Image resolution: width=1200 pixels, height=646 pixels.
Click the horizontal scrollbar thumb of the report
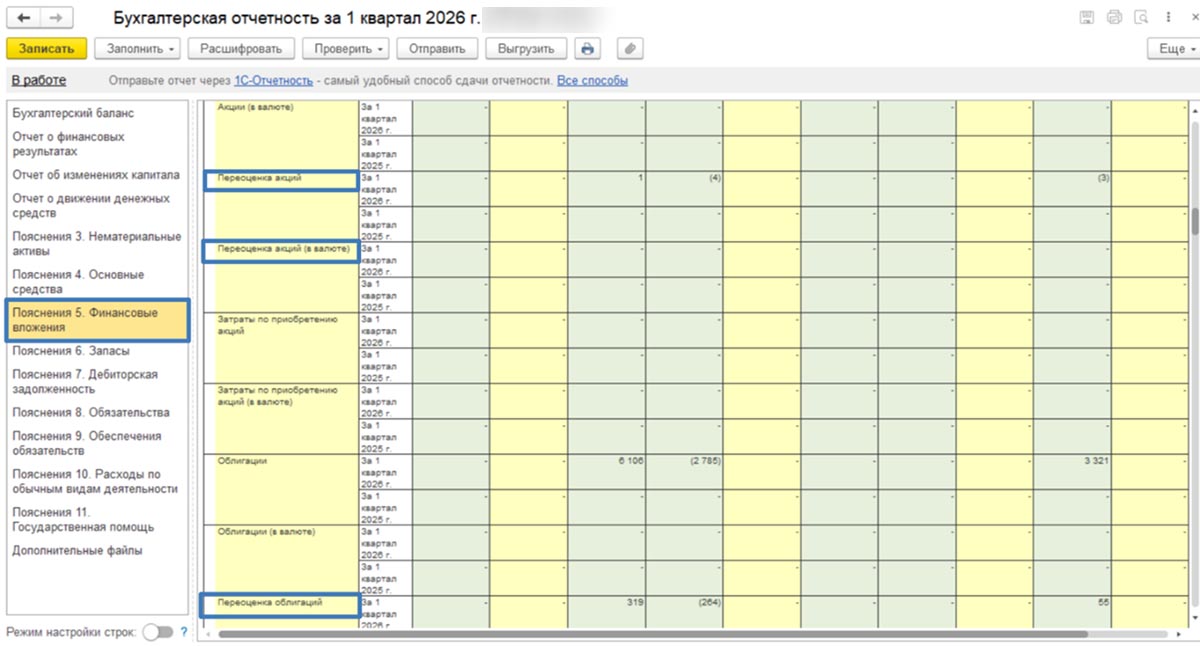651,634
